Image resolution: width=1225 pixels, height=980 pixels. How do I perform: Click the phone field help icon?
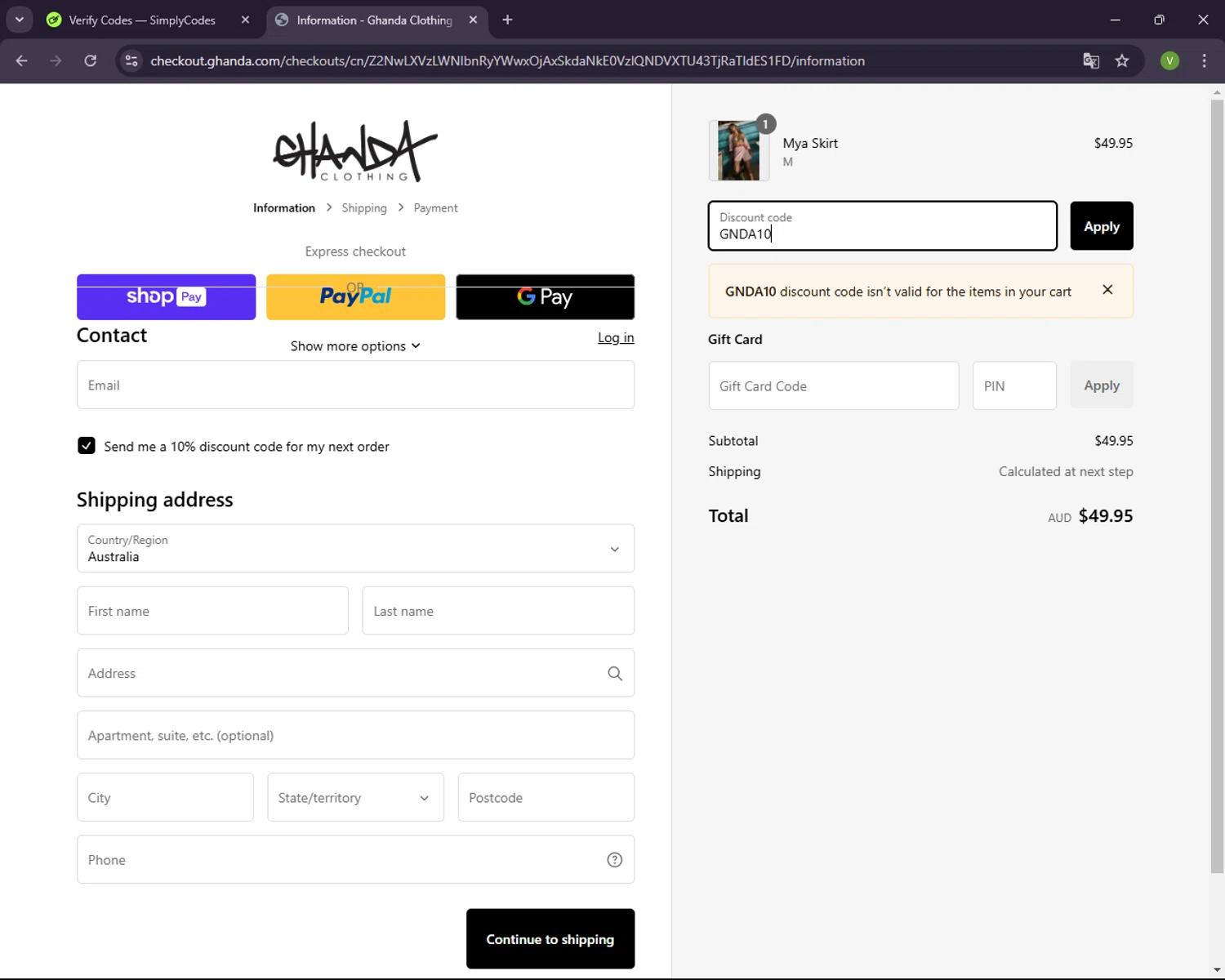coord(615,859)
